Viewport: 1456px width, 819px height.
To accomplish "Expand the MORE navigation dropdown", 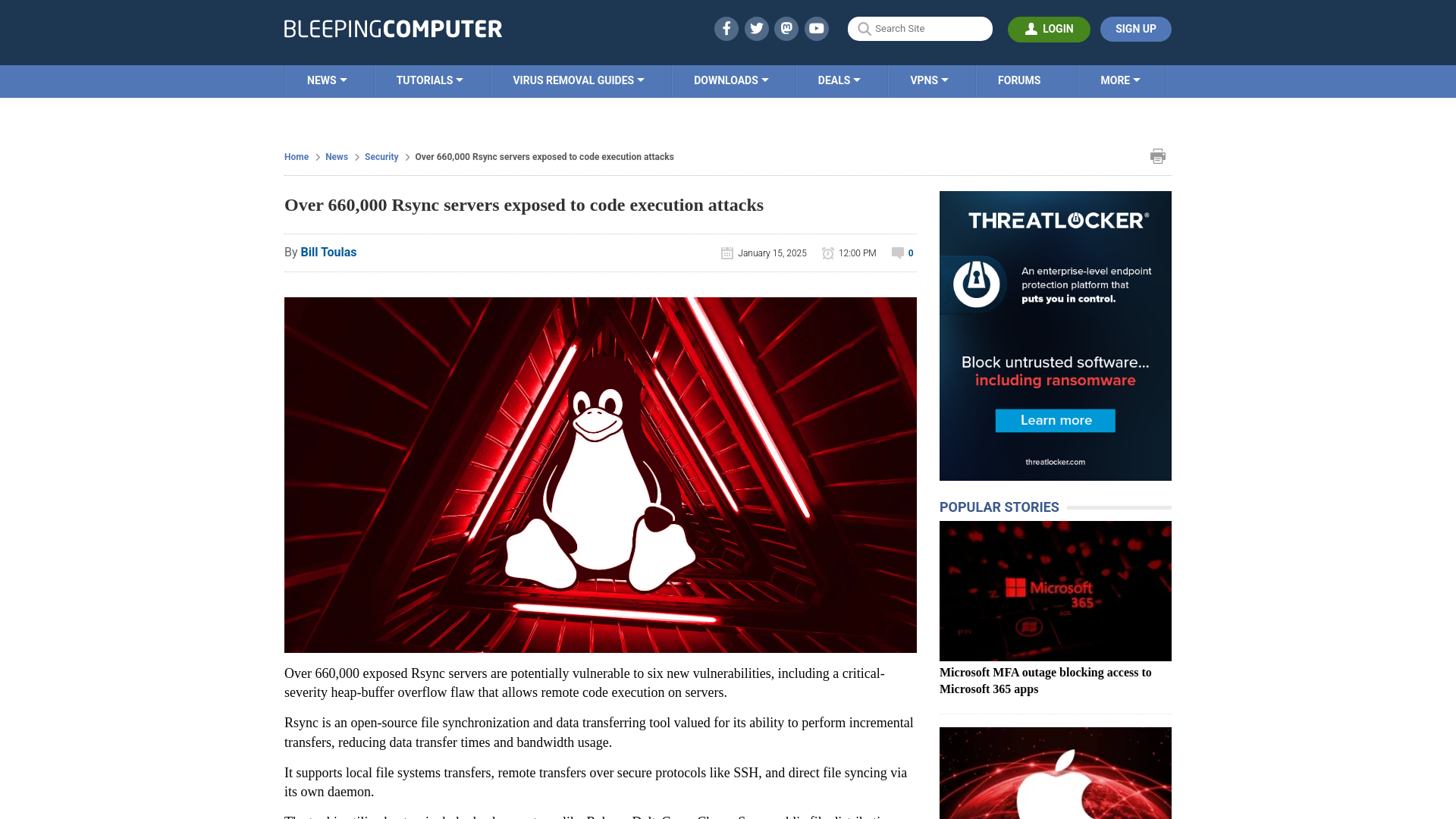I will (1121, 80).
